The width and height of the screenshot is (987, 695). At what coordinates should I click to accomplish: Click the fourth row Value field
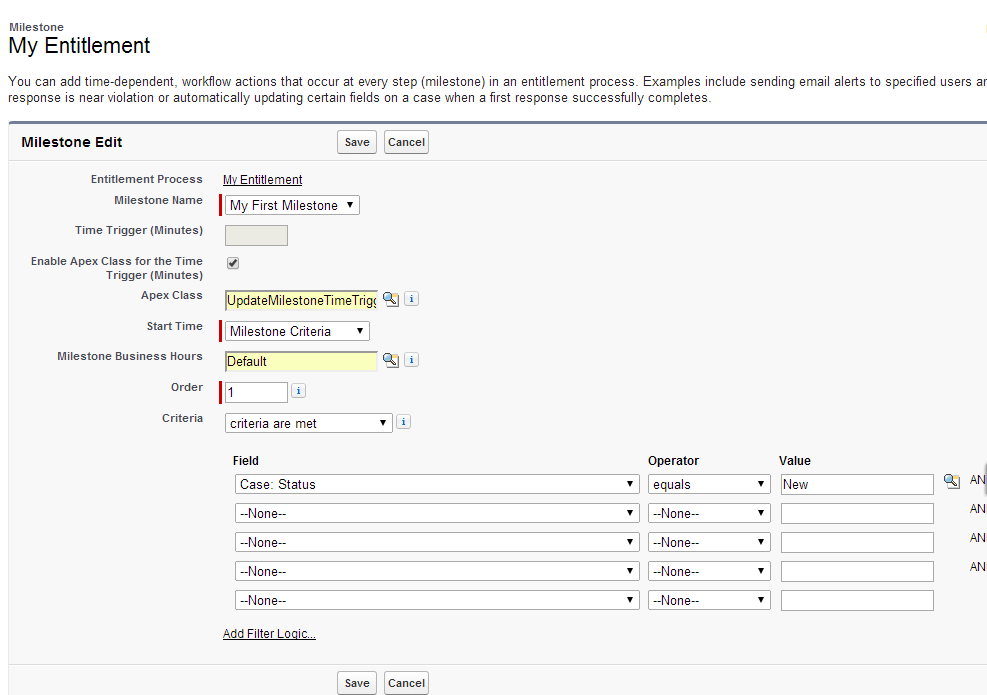857,571
